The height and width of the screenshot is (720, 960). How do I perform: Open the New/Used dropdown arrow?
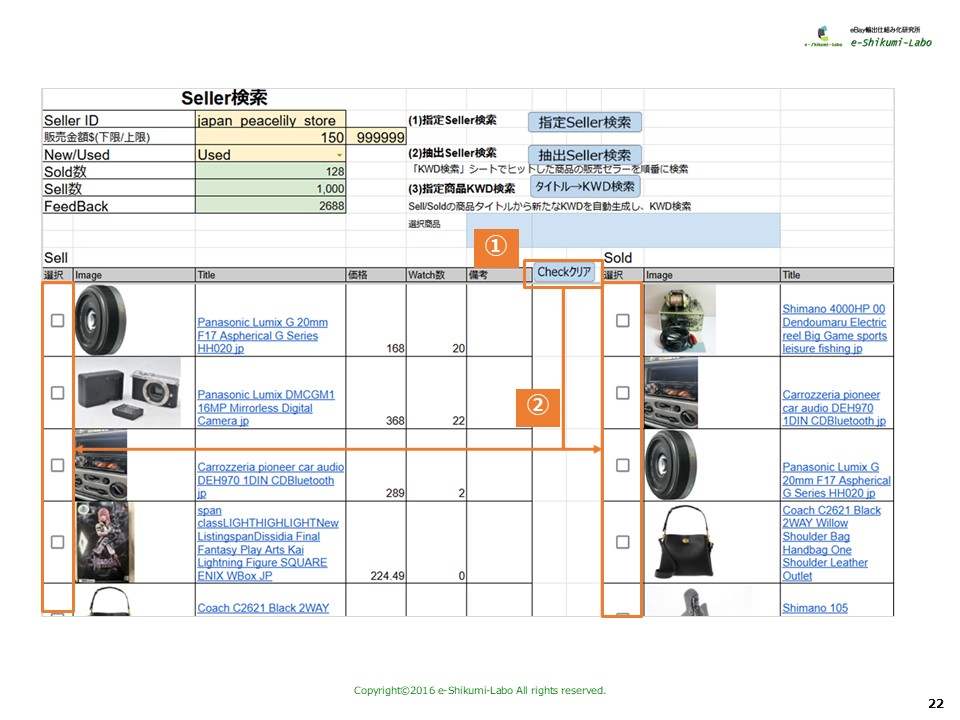click(339, 155)
